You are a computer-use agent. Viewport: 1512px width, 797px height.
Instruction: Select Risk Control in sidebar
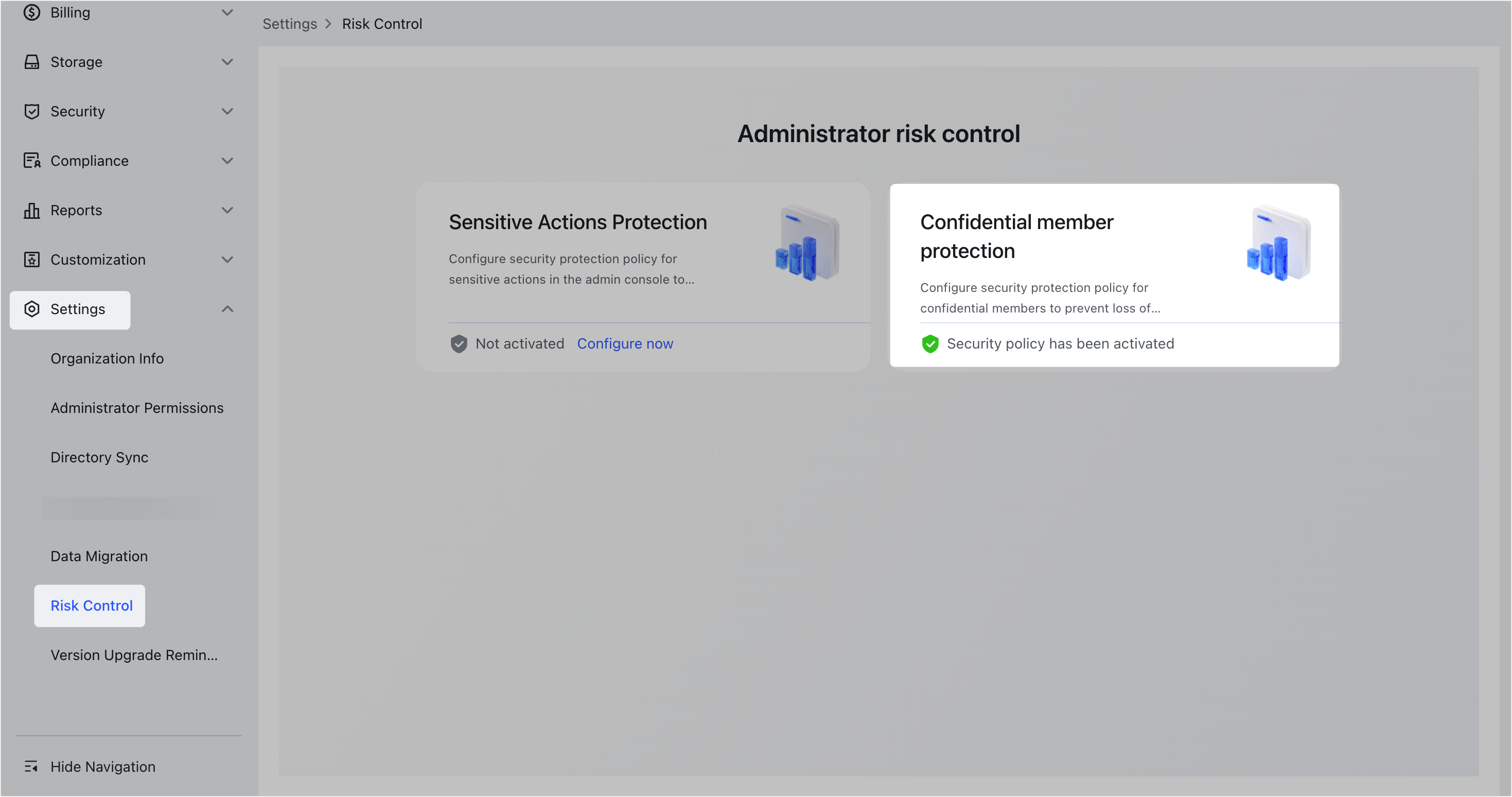pyautogui.click(x=92, y=605)
